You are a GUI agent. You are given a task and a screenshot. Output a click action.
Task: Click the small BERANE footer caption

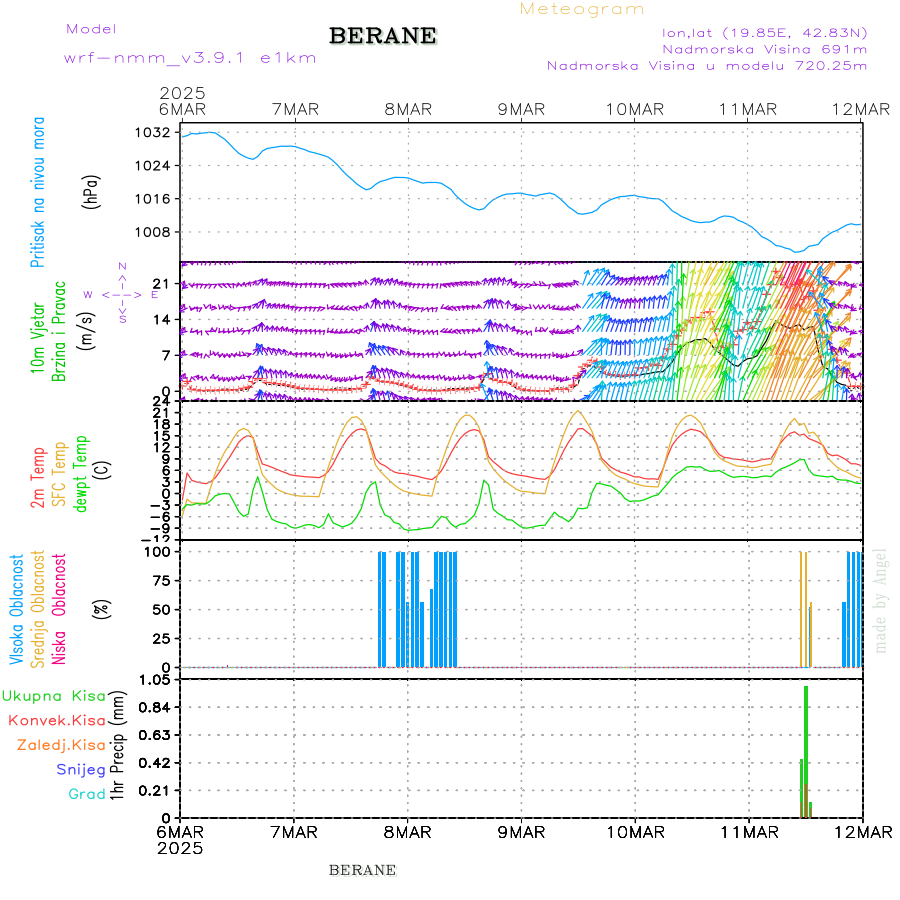click(x=362, y=871)
